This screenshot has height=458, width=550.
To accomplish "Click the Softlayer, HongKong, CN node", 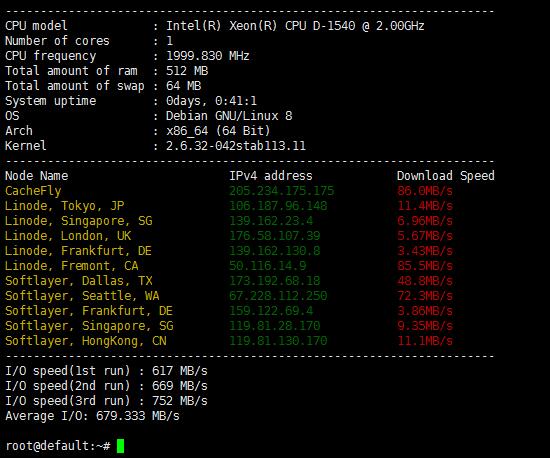I will pos(86,341).
